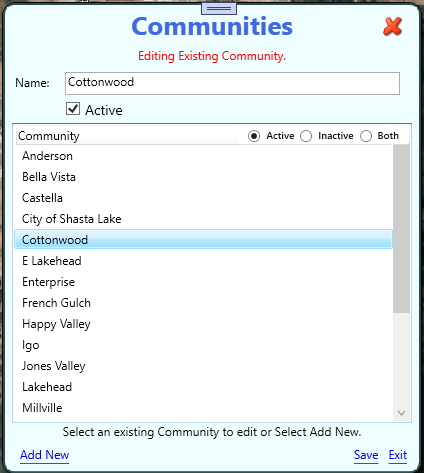This screenshot has width=424, height=473.
Task: Select the Igo community row
Action: click(204, 345)
